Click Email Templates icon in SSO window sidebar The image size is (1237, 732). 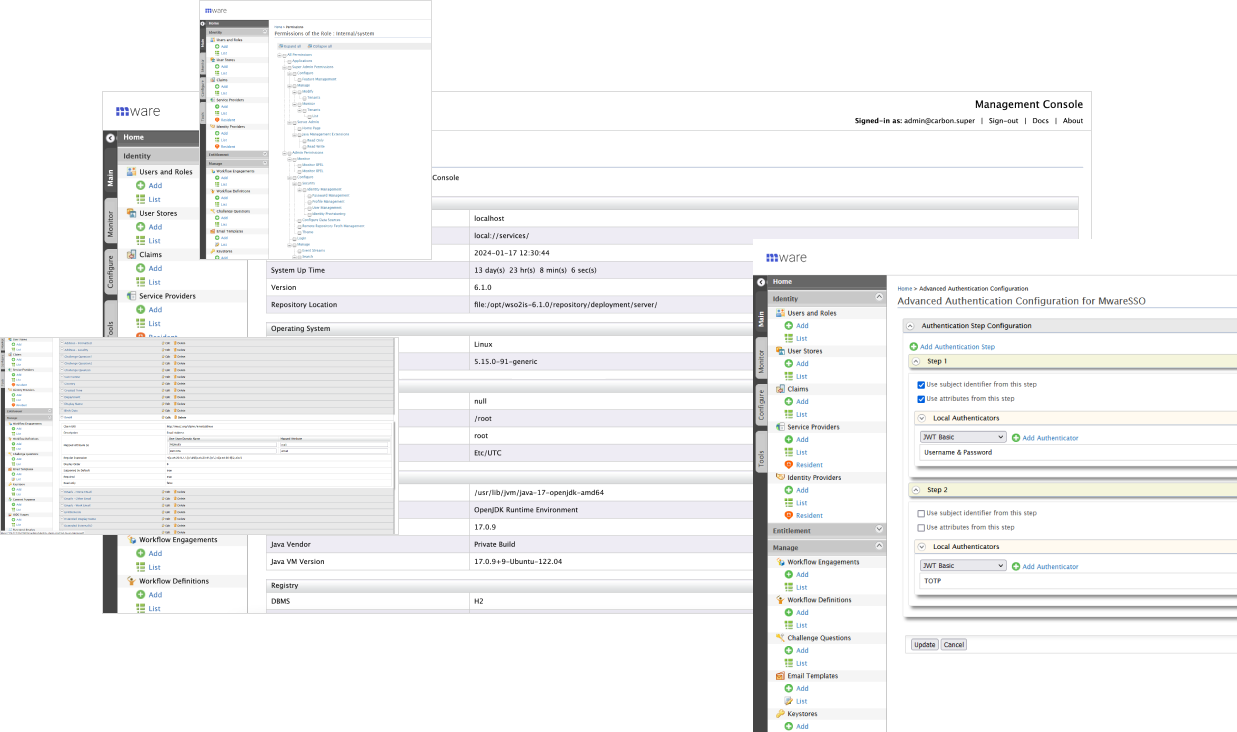tap(779, 676)
